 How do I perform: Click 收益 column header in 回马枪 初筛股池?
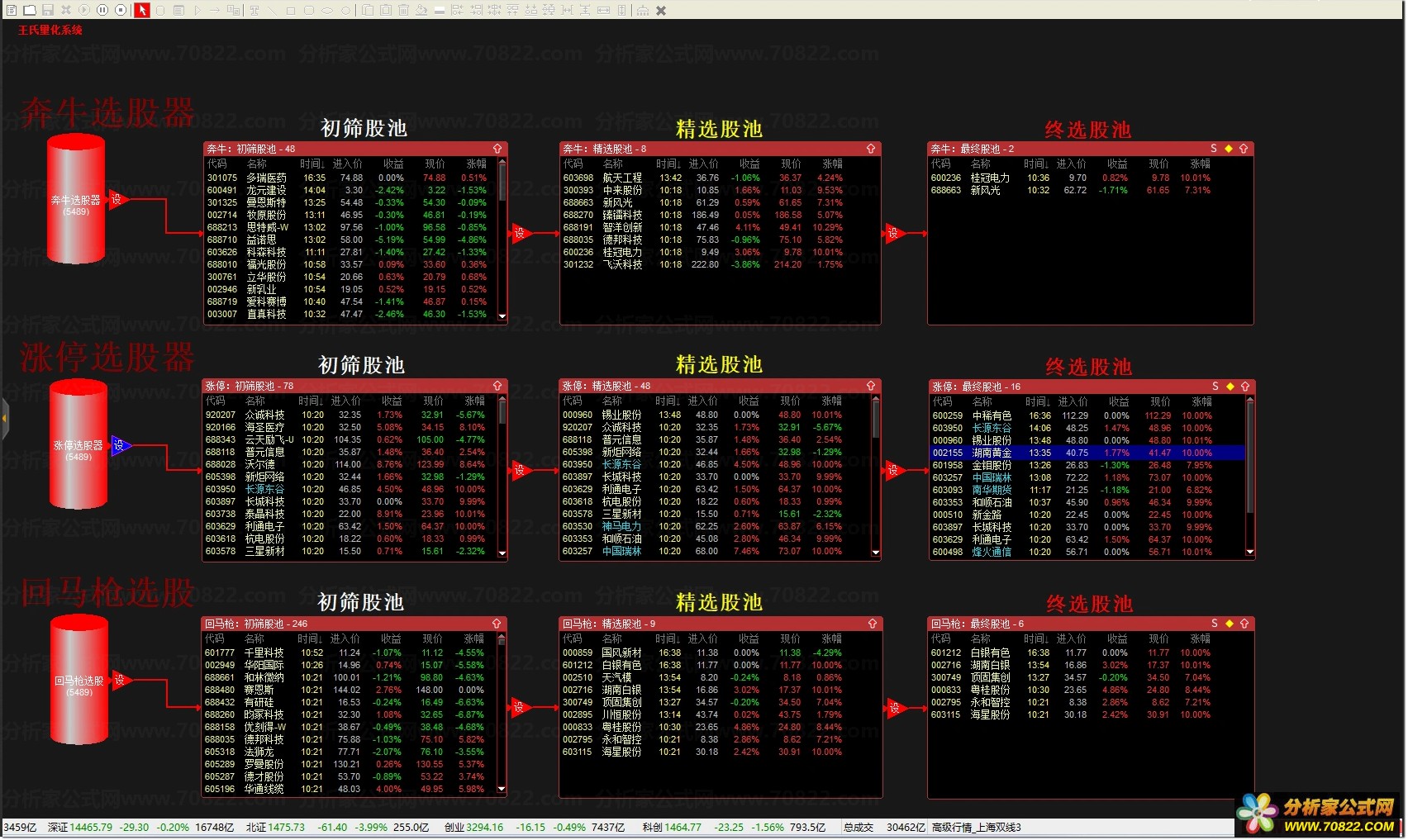point(391,638)
